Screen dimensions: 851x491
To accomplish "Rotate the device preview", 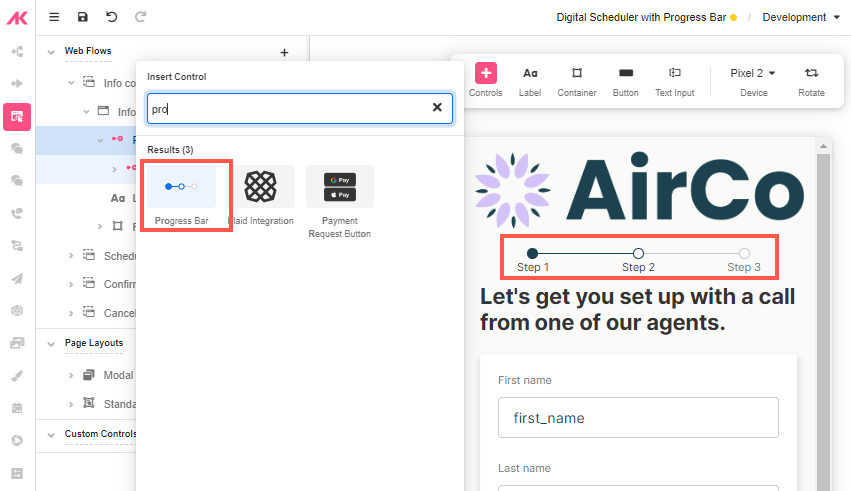I will (x=811, y=81).
